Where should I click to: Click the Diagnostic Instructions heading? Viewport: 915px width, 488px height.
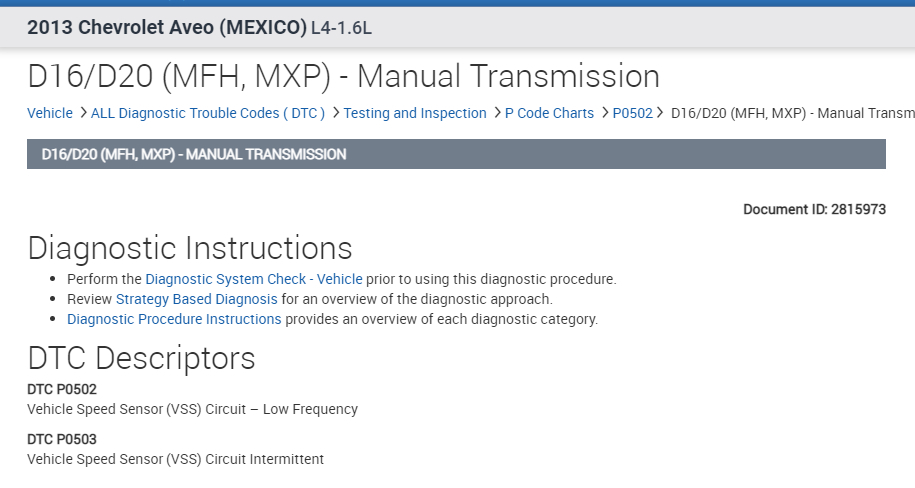pos(190,248)
